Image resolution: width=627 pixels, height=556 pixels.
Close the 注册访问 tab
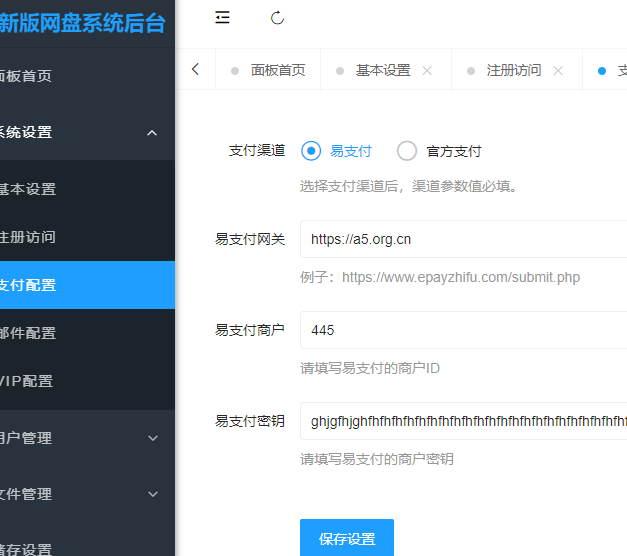pos(558,71)
